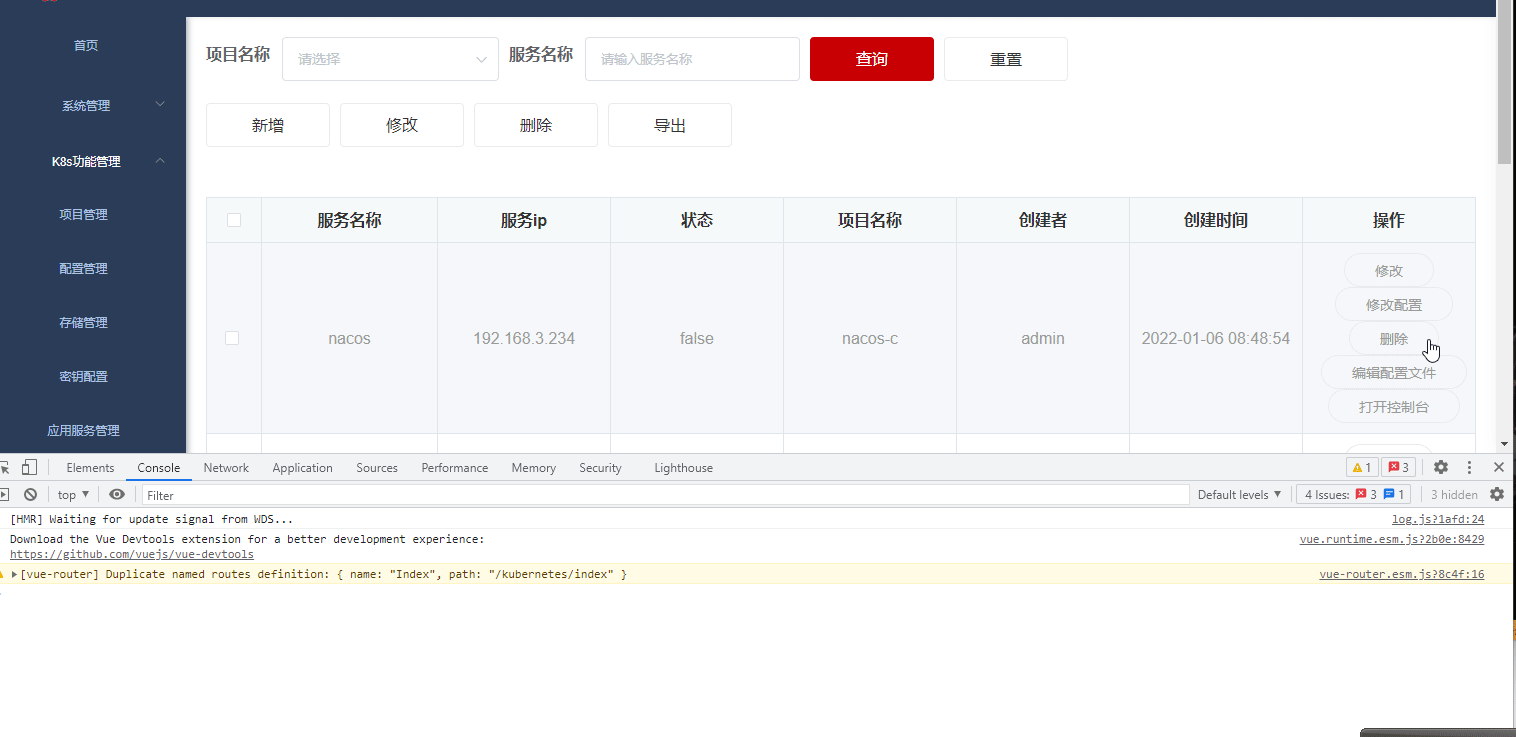1516x737 pixels.
Task: Open 密钥配置 in the sidebar
Action: coord(83,376)
